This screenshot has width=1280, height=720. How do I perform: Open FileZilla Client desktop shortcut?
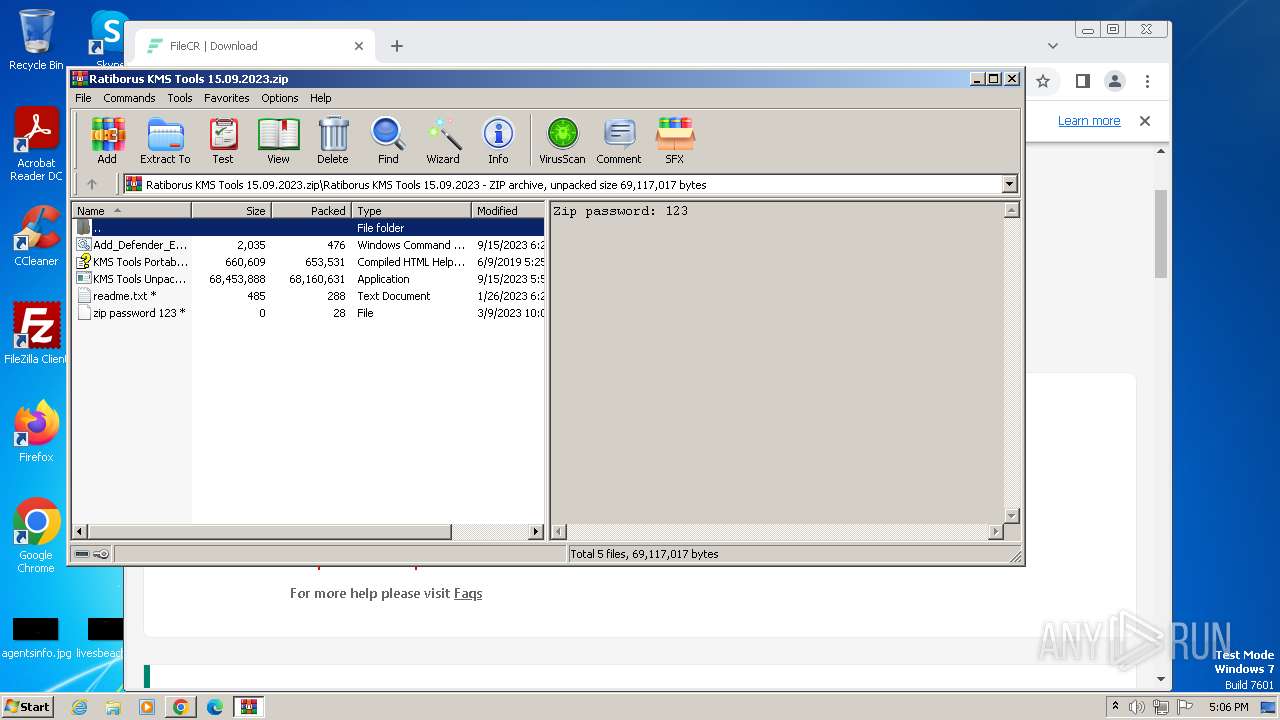(x=36, y=333)
